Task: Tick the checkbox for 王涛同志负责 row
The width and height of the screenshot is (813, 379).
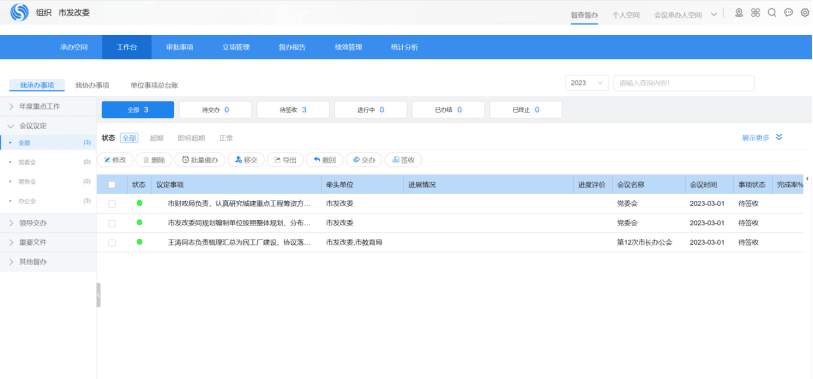Action: point(112,243)
